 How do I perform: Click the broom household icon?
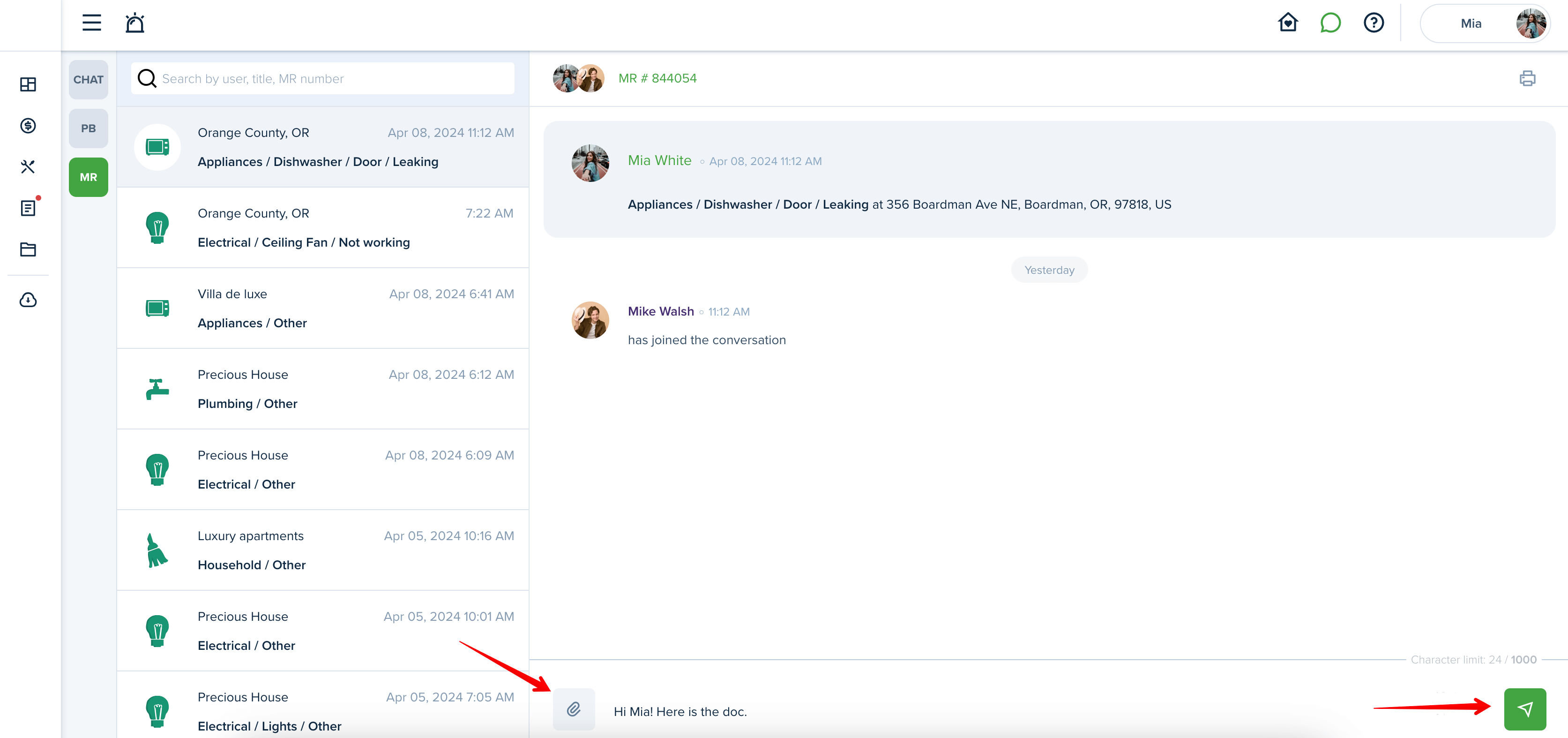(157, 550)
